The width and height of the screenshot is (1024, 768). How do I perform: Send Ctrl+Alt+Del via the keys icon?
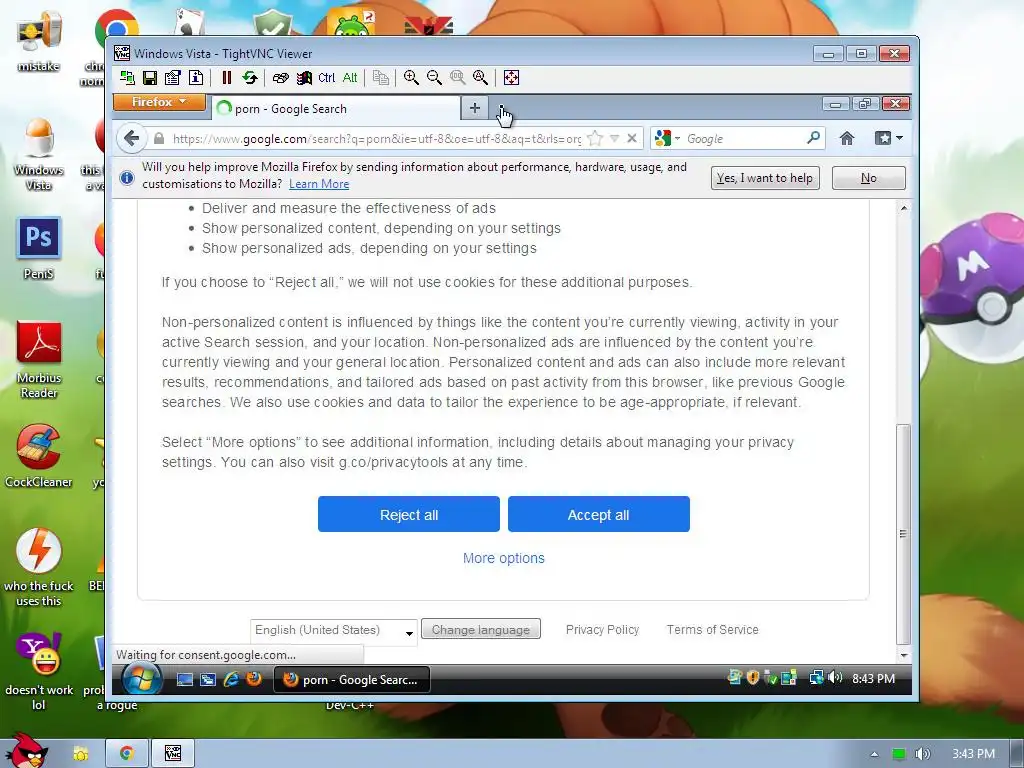[x=281, y=78]
